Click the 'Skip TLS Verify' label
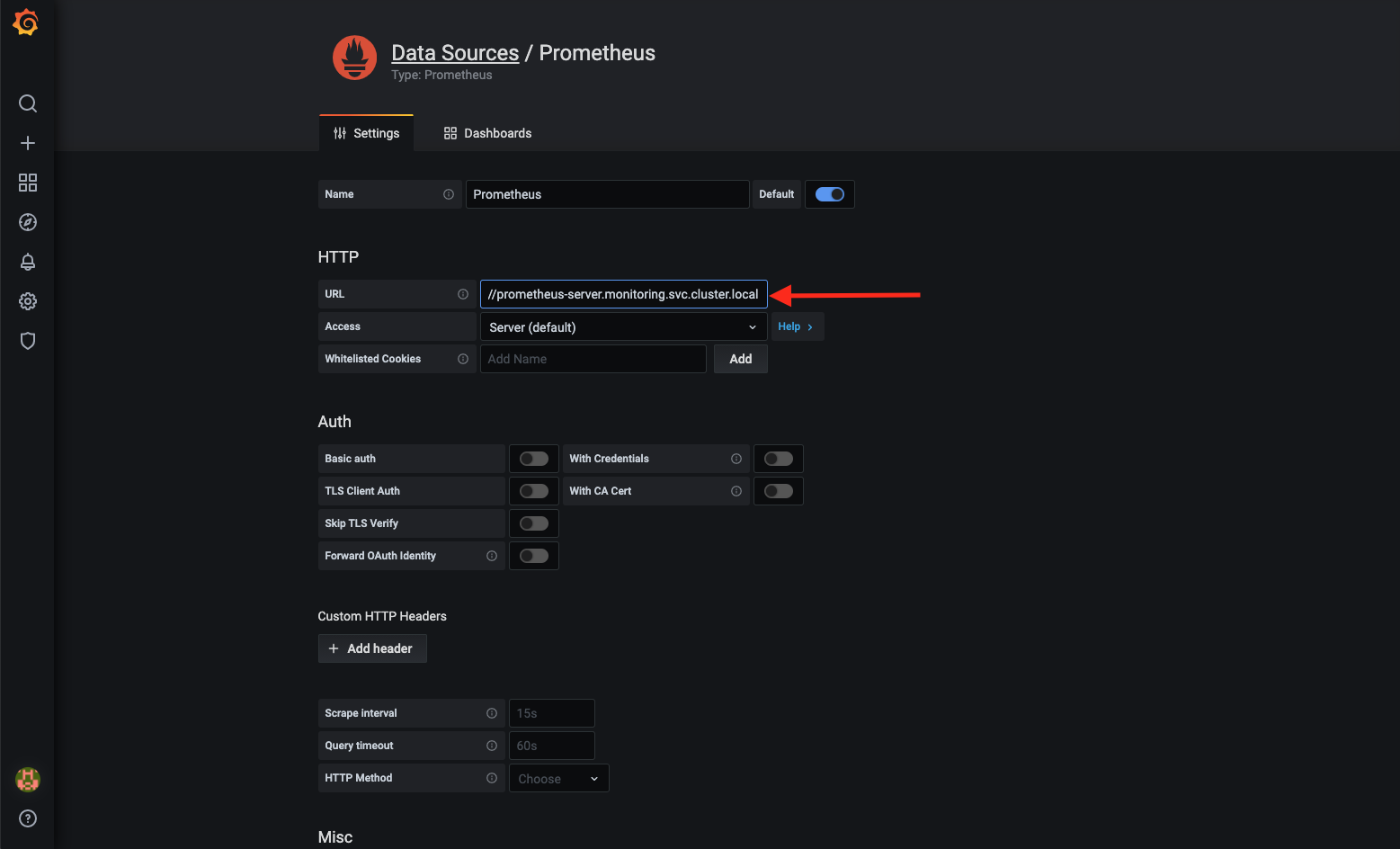This screenshot has width=1400, height=849. [361, 523]
